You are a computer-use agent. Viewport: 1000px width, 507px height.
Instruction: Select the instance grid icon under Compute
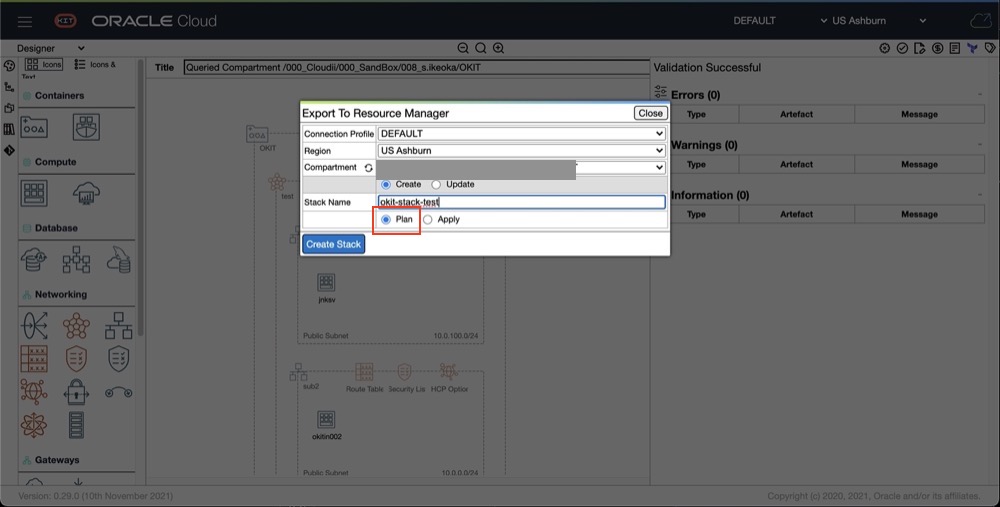click(34, 193)
